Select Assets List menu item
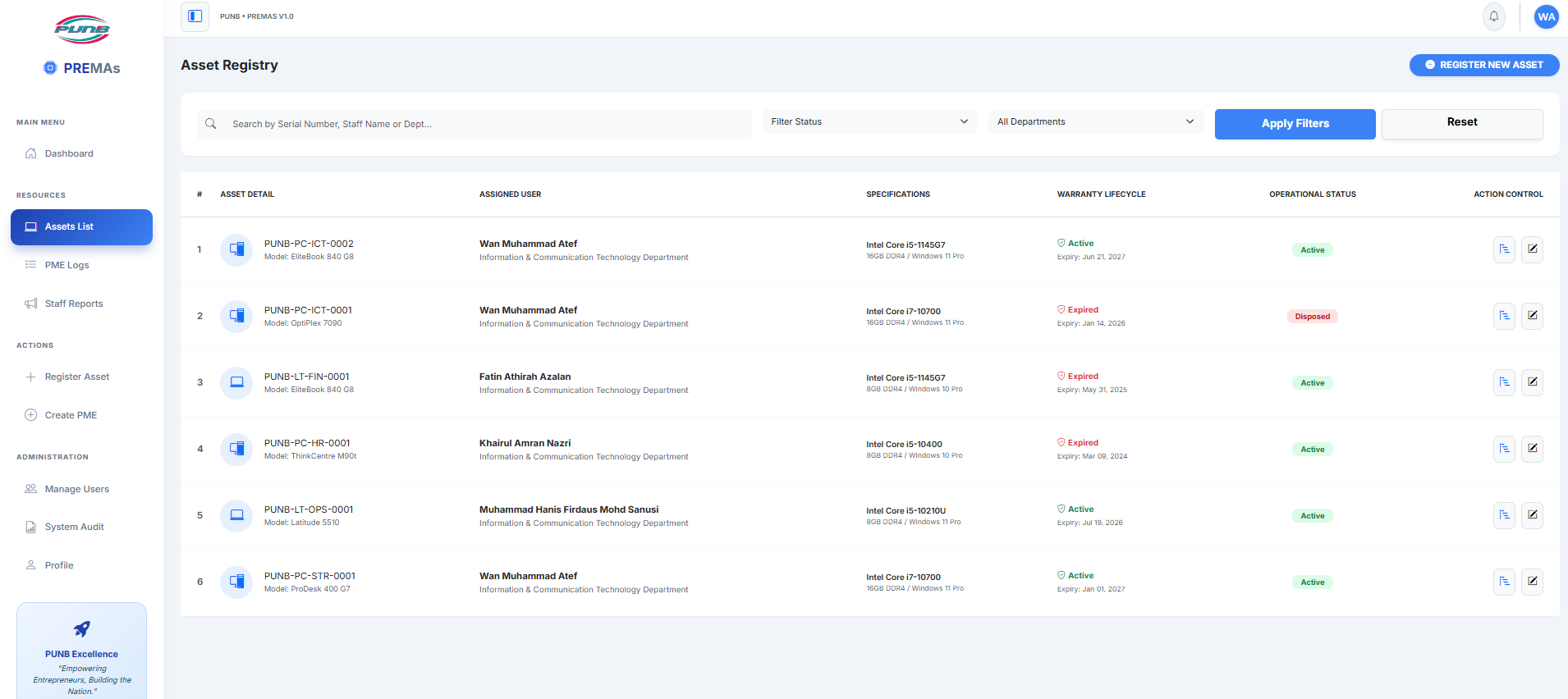The width and height of the screenshot is (1568, 699). (81, 226)
